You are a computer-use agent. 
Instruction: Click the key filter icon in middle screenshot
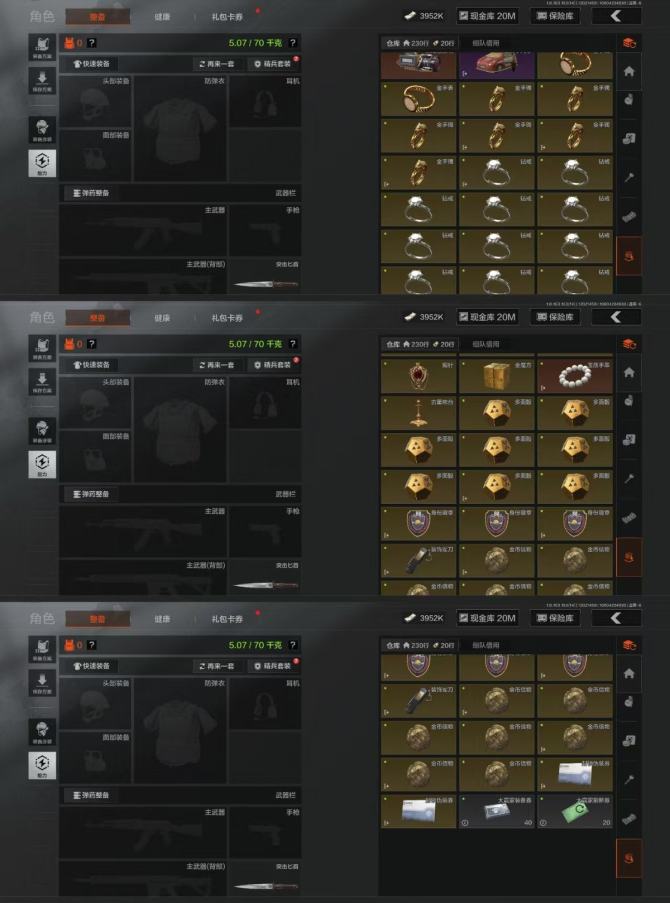tap(629, 478)
